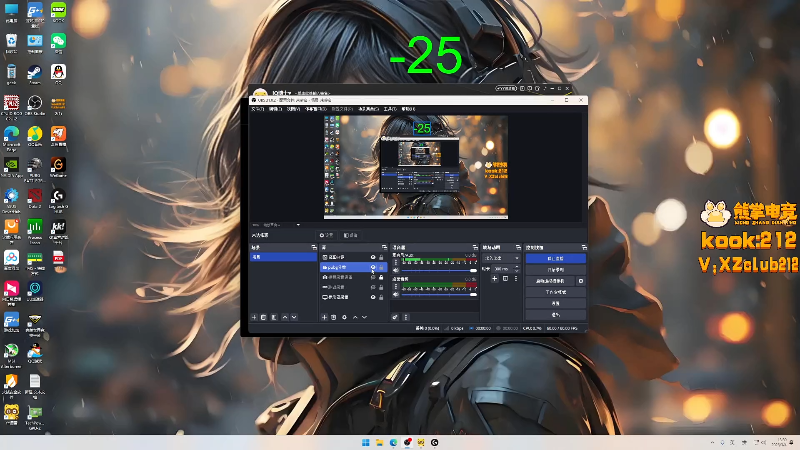The width and height of the screenshot is (800, 450).
Task: Adjust the desktop audio volume slider
Action: click(x=439, y=294)
